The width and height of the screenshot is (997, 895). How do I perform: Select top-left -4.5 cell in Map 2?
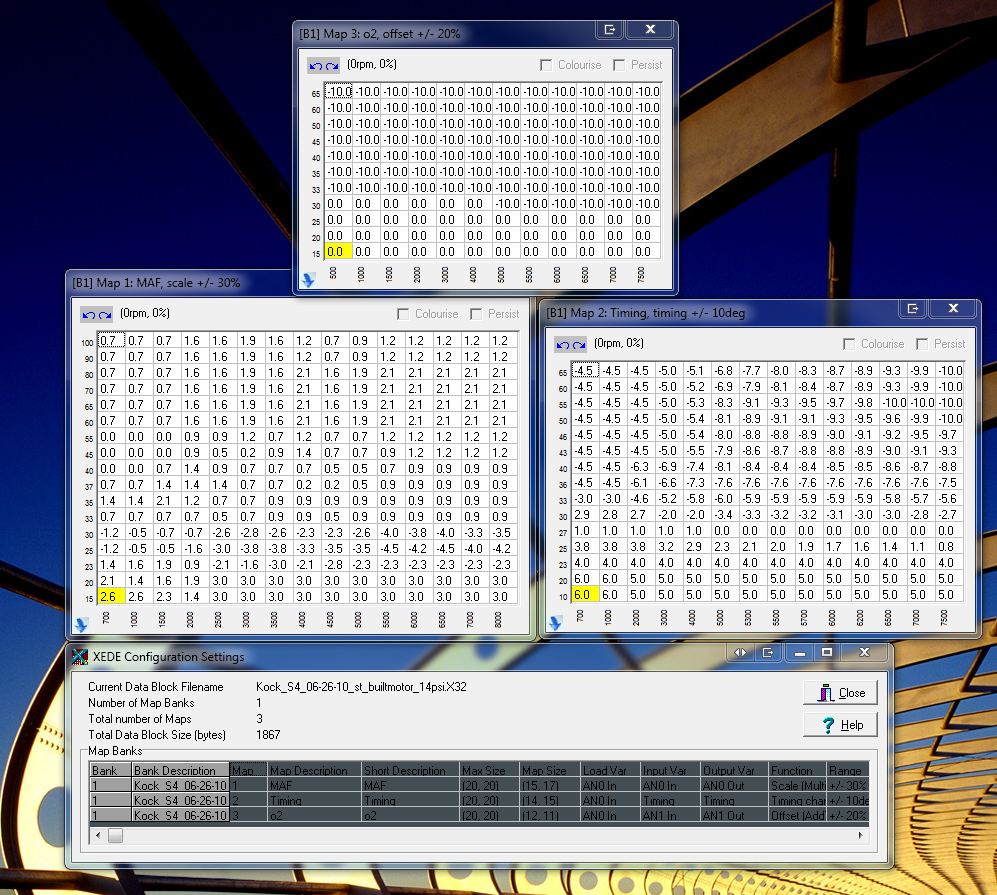586,371
